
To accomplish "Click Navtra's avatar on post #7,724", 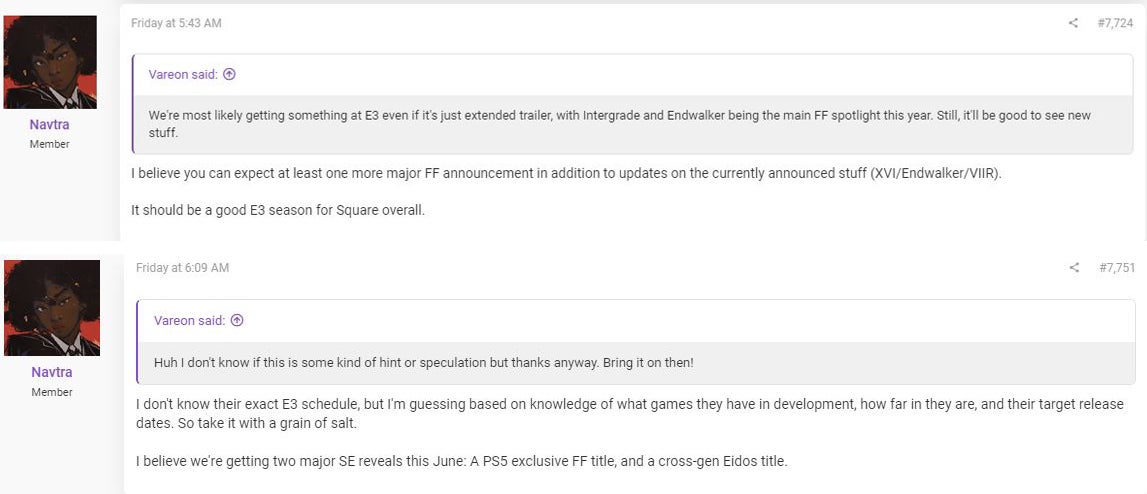I will [x=50, y=62].
